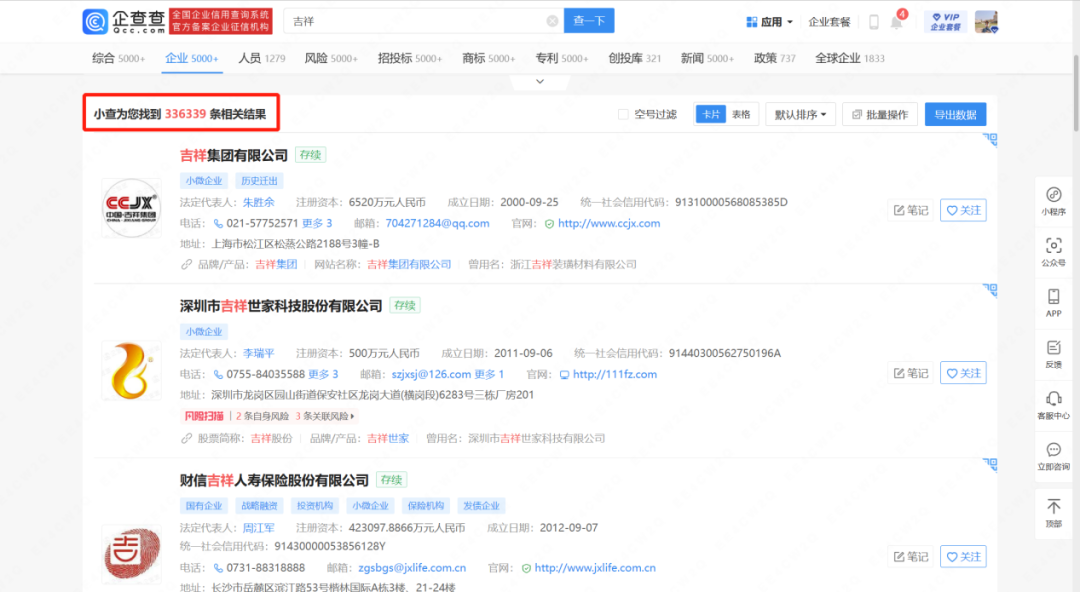The height and width of the screenshot is (592, 1080).
Task: Select 招投标 tab
Action: pyautogui.click(x=410, y=59)
